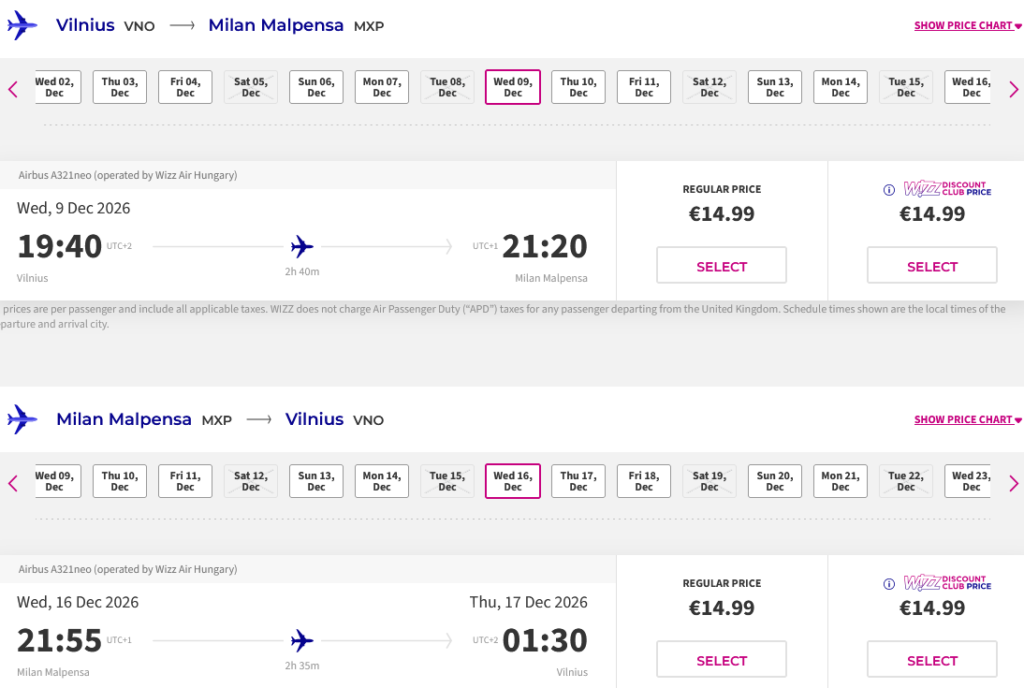Expand outbound Show Price Chart
Viewport: 1024px width, 688px height.
pos(968,25)
